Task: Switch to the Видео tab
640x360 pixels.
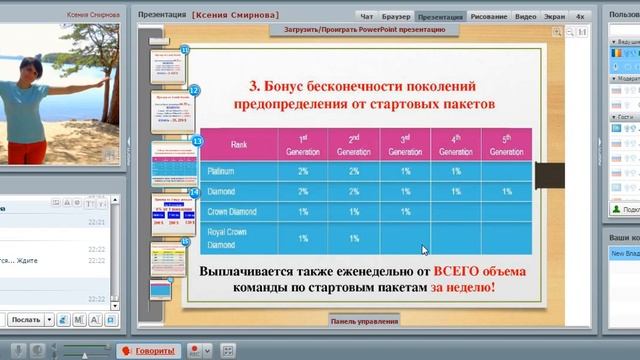Action: pyautogui.click(x=525, y=16)
